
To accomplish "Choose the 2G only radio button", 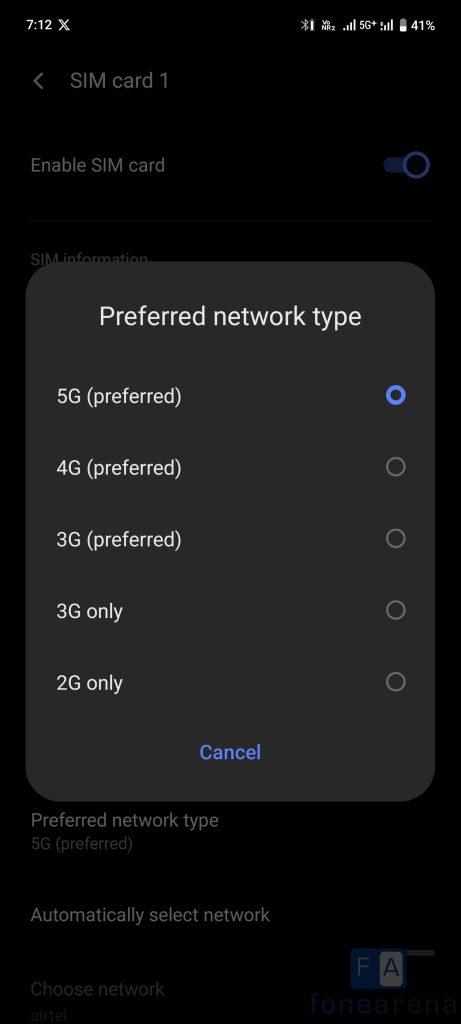I will click(396, 682).
